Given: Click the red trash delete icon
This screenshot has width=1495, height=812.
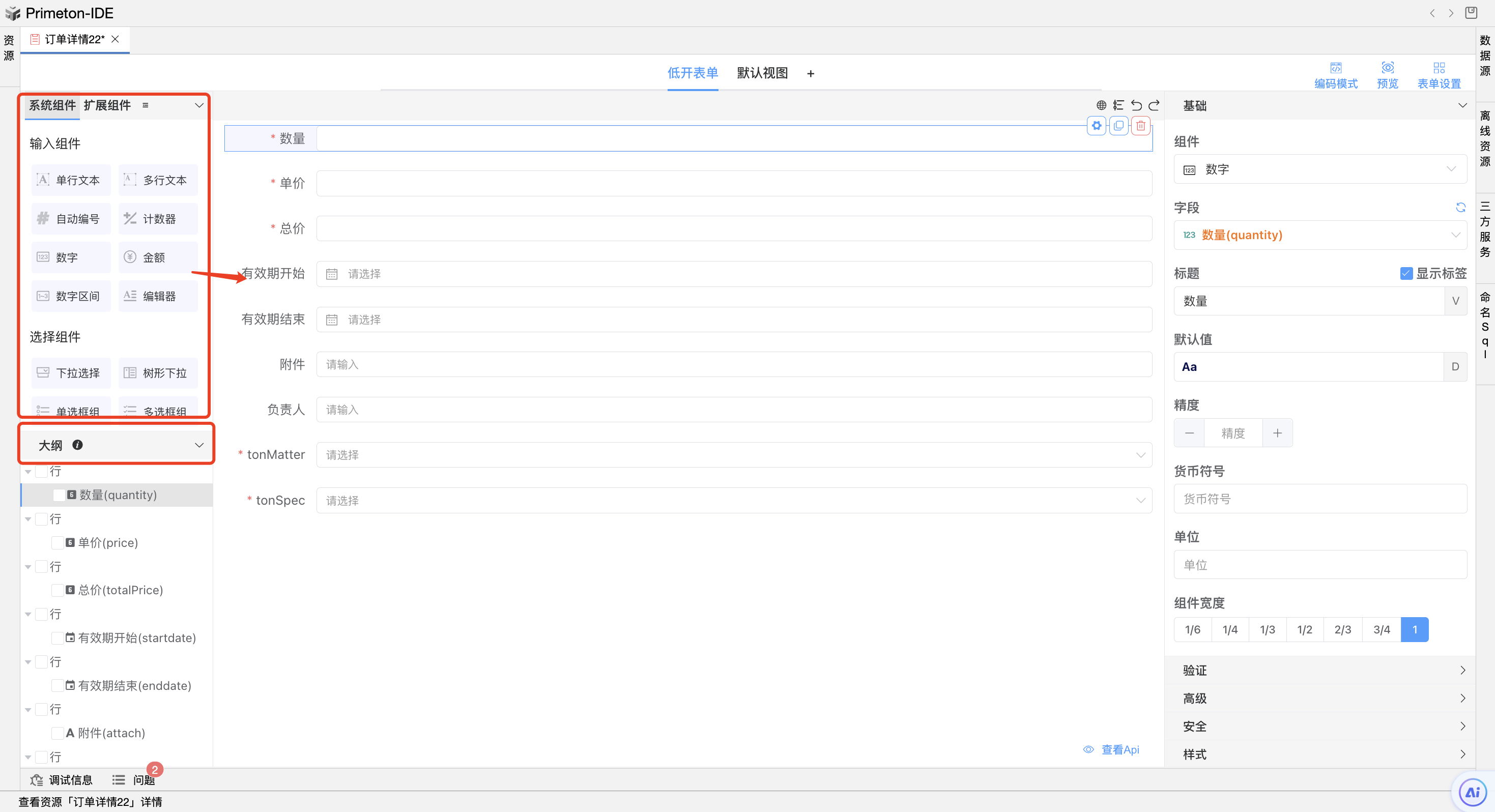Looking at the screenshot, I should pos(1140,125).
